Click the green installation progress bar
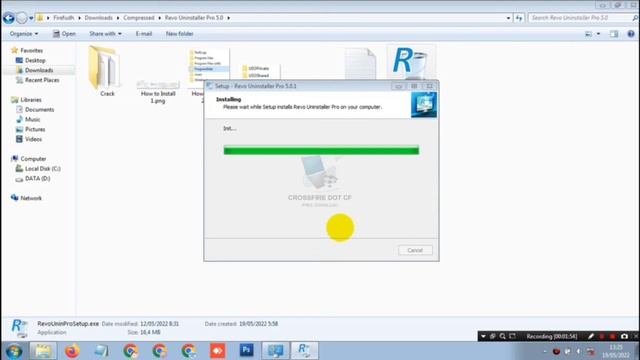This screenshot has height=360, width=640. point(321,151)
